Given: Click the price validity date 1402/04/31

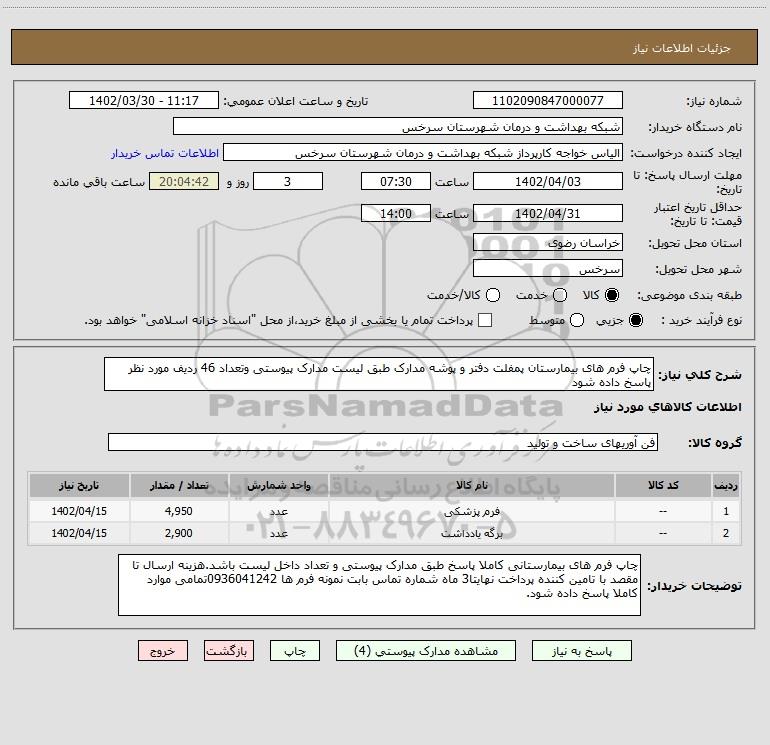Looking at the screenshot, I should (x=548, y=213).
